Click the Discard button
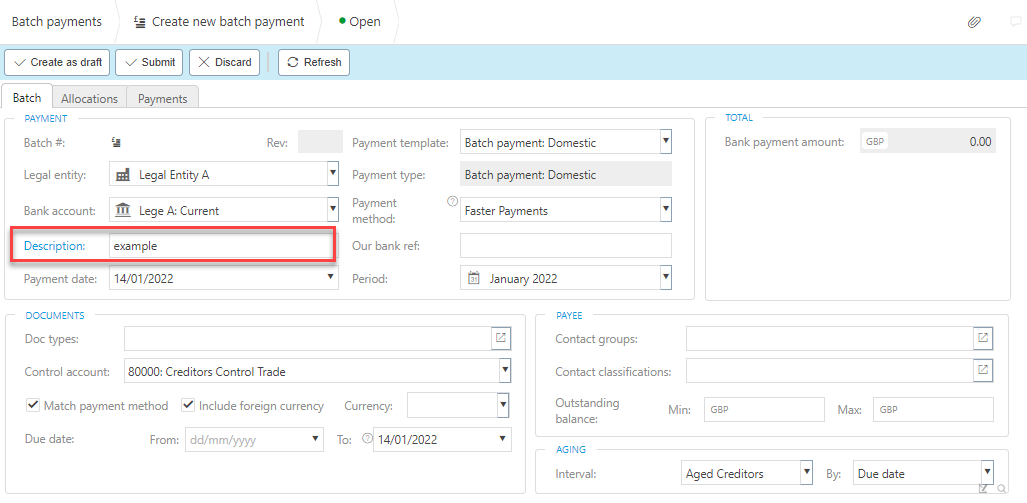Image resolution: width=1027 pixels, height=503 pixels. [x=225, y=62]
